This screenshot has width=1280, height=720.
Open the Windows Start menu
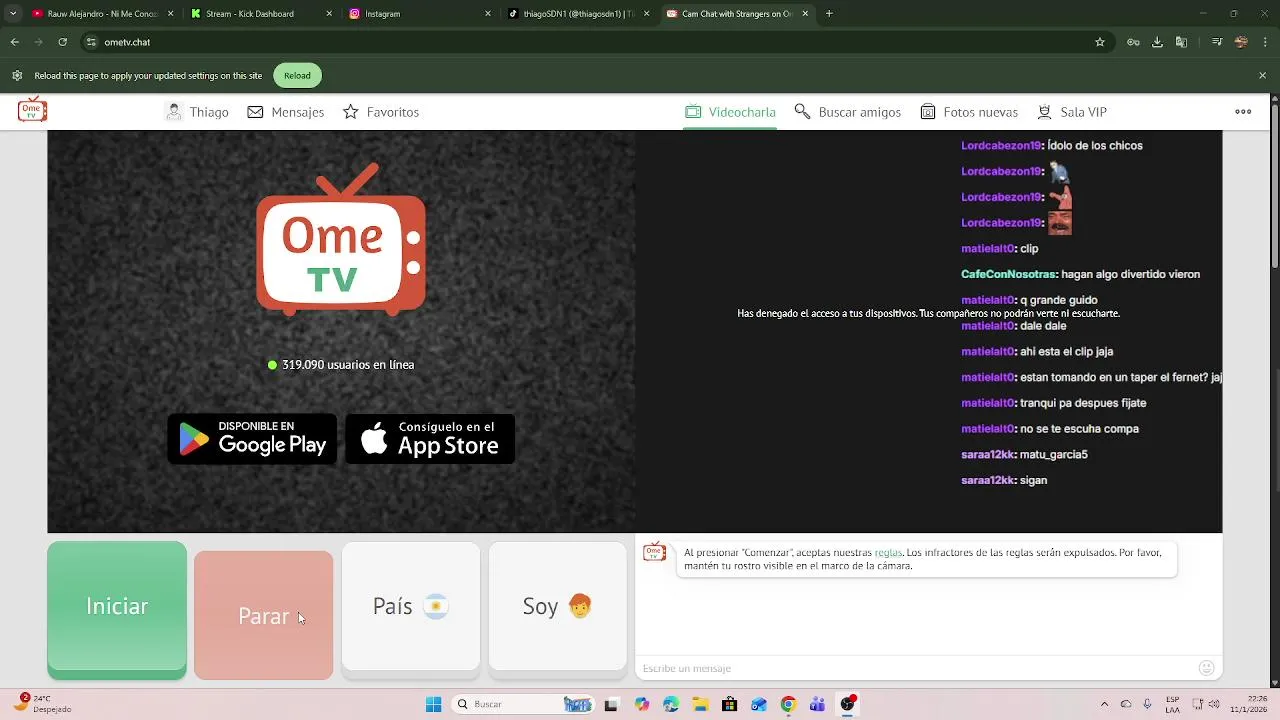coord(433,704)
